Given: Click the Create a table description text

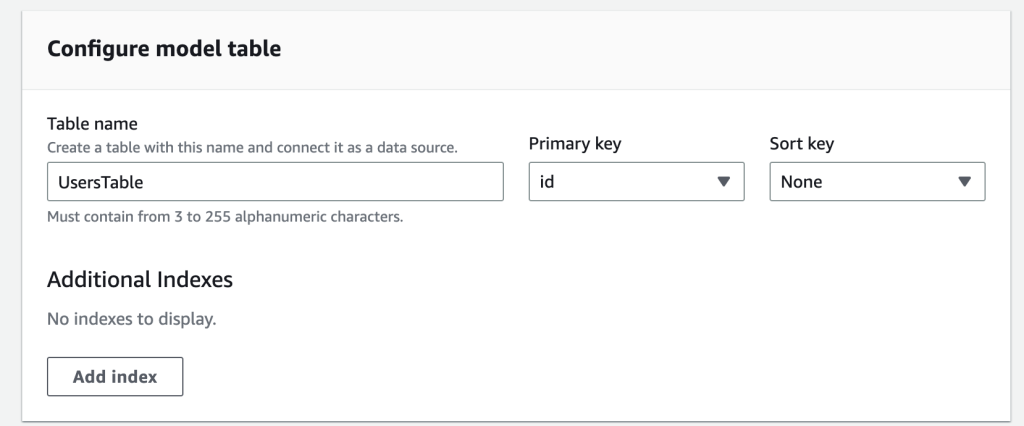Looking at the screenshot, I should 252,147.
